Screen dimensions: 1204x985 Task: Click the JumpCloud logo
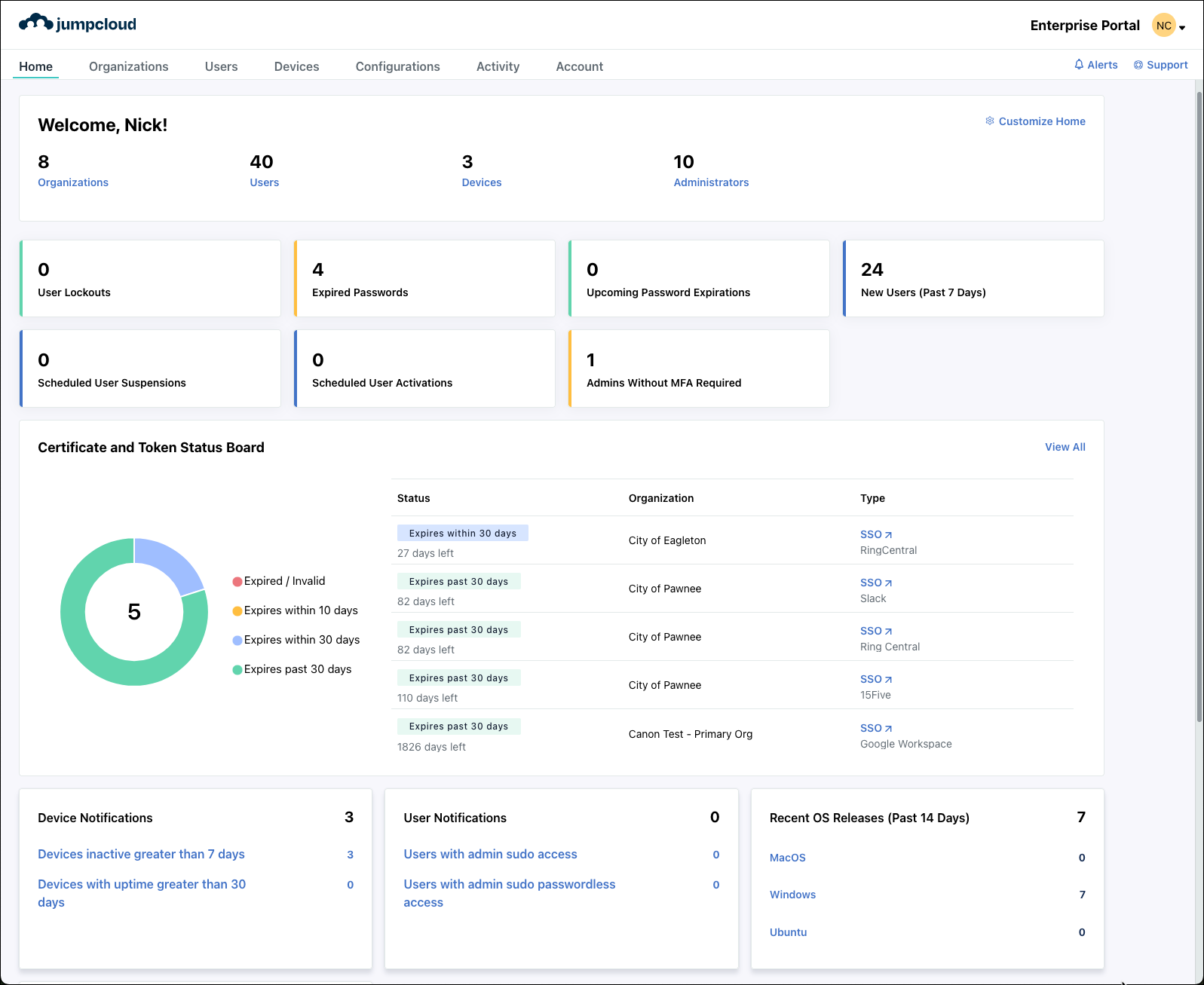pos(78,23)
